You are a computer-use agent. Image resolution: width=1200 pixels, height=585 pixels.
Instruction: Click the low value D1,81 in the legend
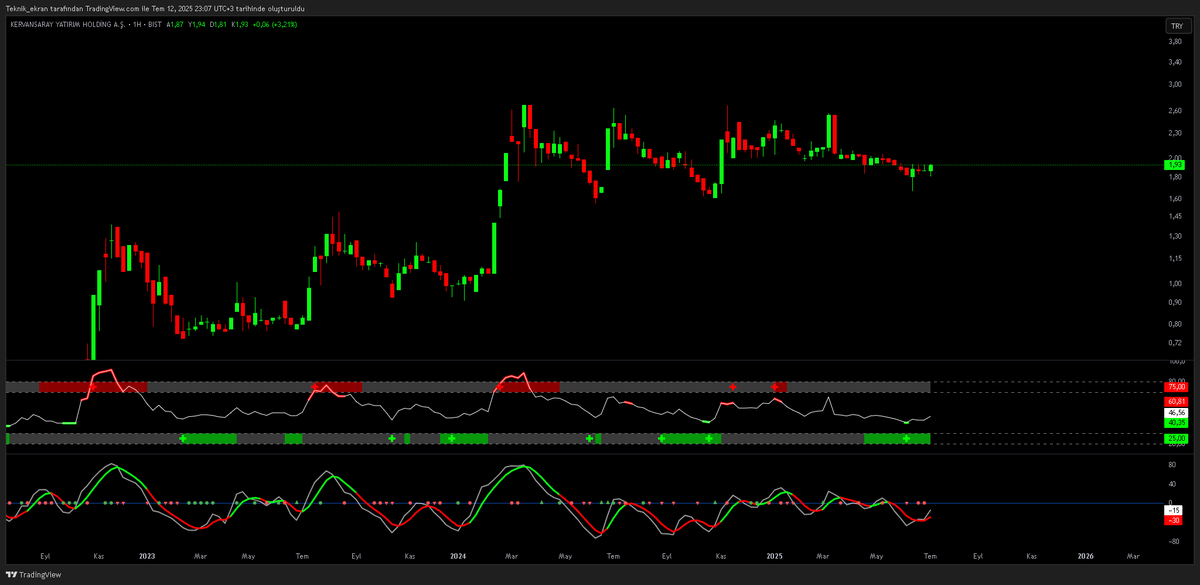pos(216,26)
